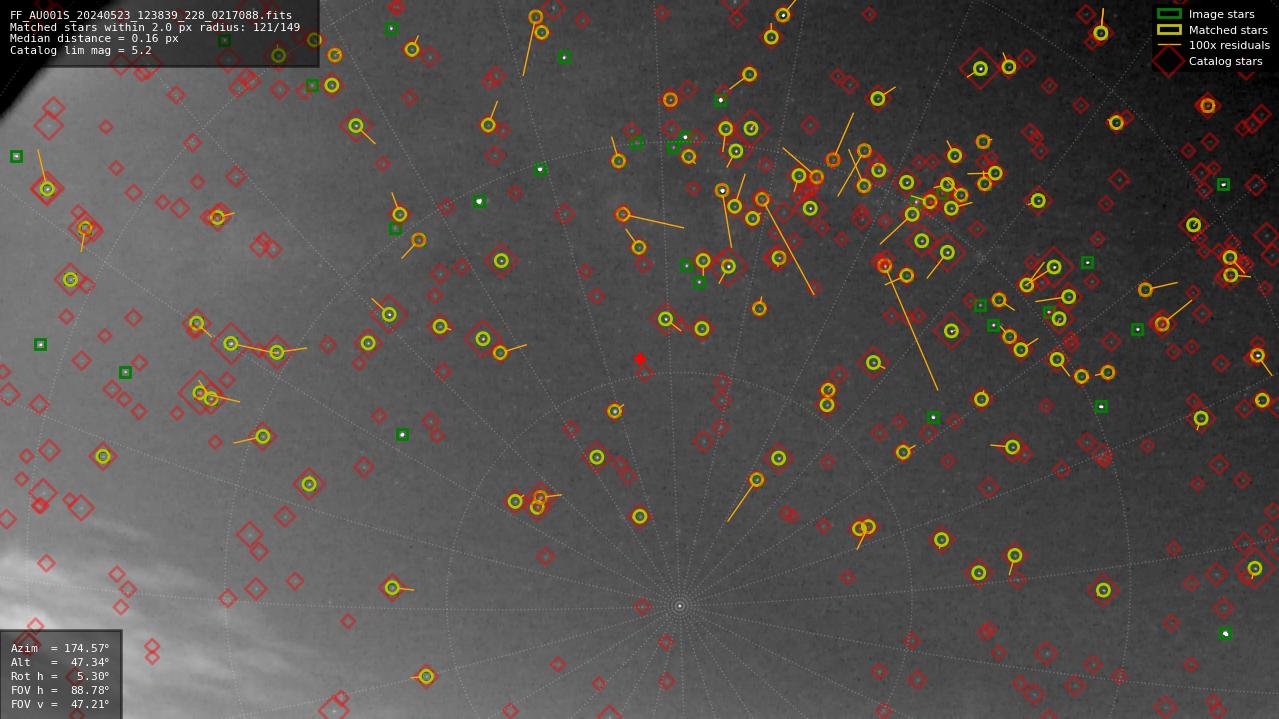Click the '100x residuals' legend label
The height and width of the screenshot is (719, 1279).
pyautogui.click(x=1229, y=45)
